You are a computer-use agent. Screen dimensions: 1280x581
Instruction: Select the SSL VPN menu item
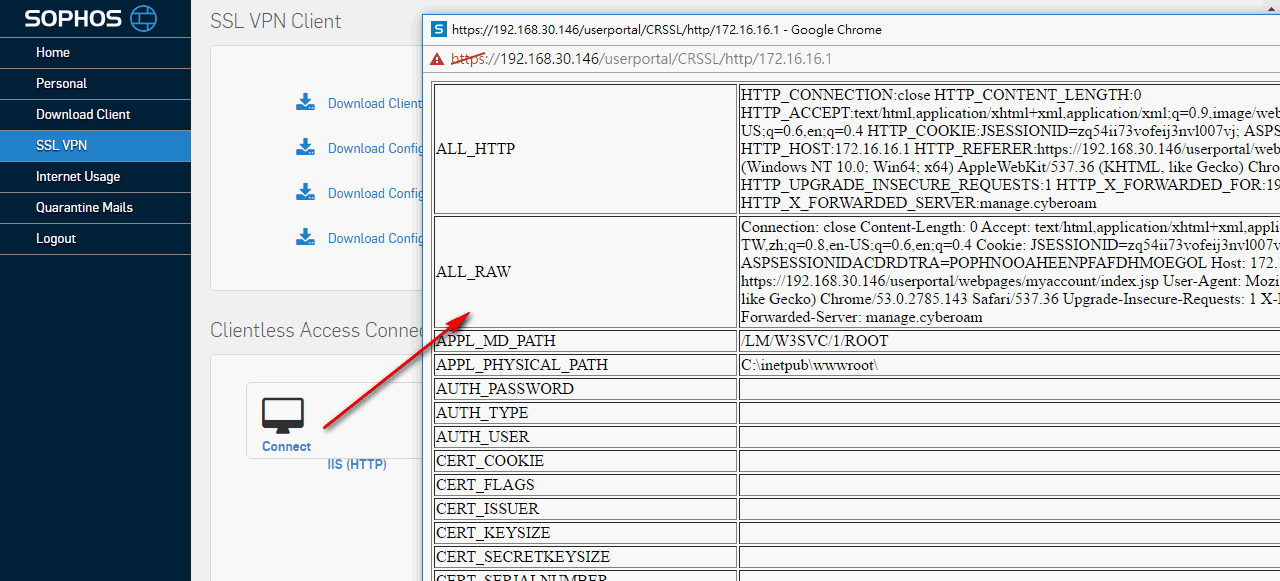95,146
